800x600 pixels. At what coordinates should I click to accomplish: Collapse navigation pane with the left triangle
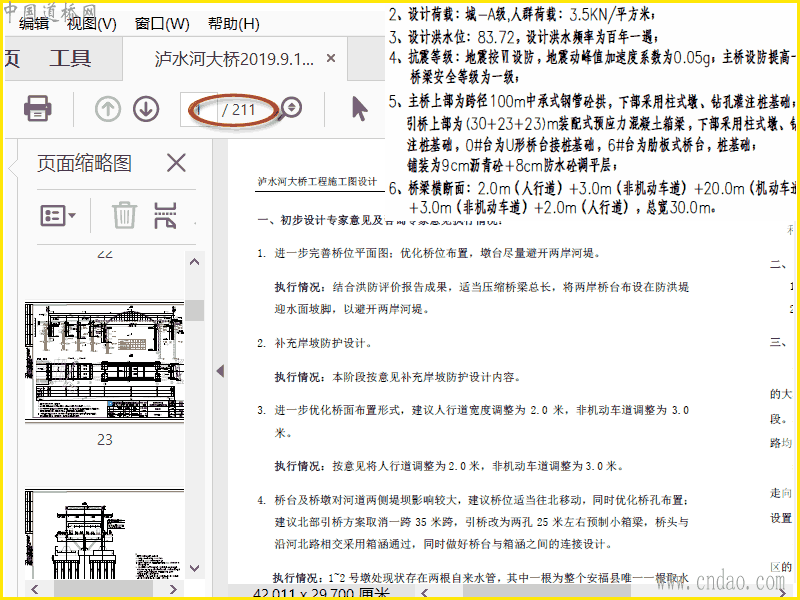(220, 371)
